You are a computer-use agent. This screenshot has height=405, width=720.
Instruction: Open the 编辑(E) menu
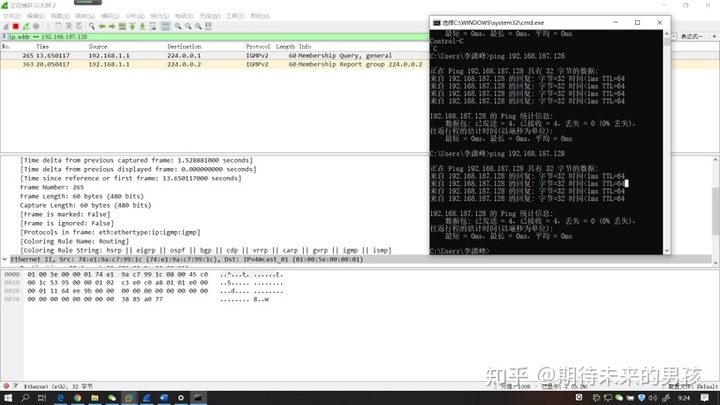[x=35, y=16]
